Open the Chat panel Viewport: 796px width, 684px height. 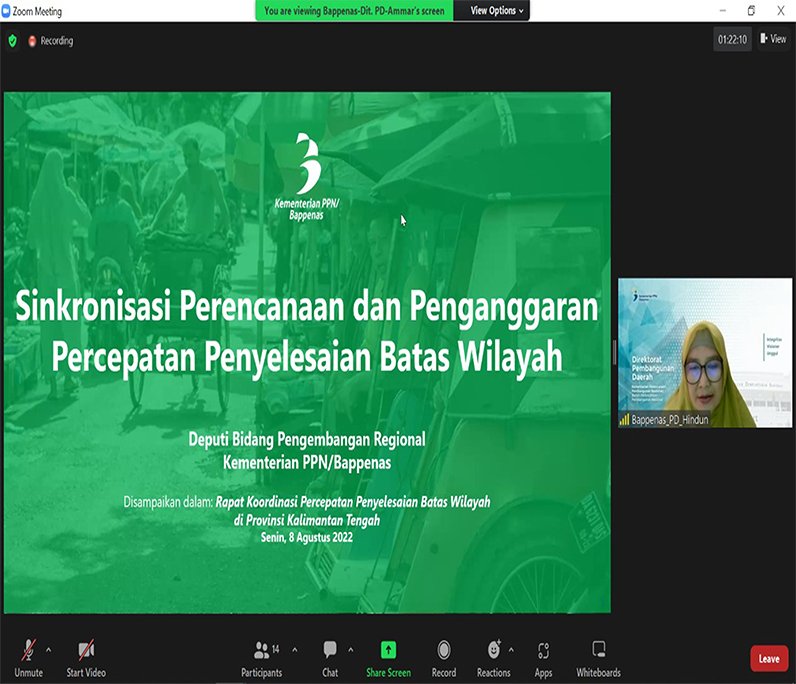[x=330, y=658]
